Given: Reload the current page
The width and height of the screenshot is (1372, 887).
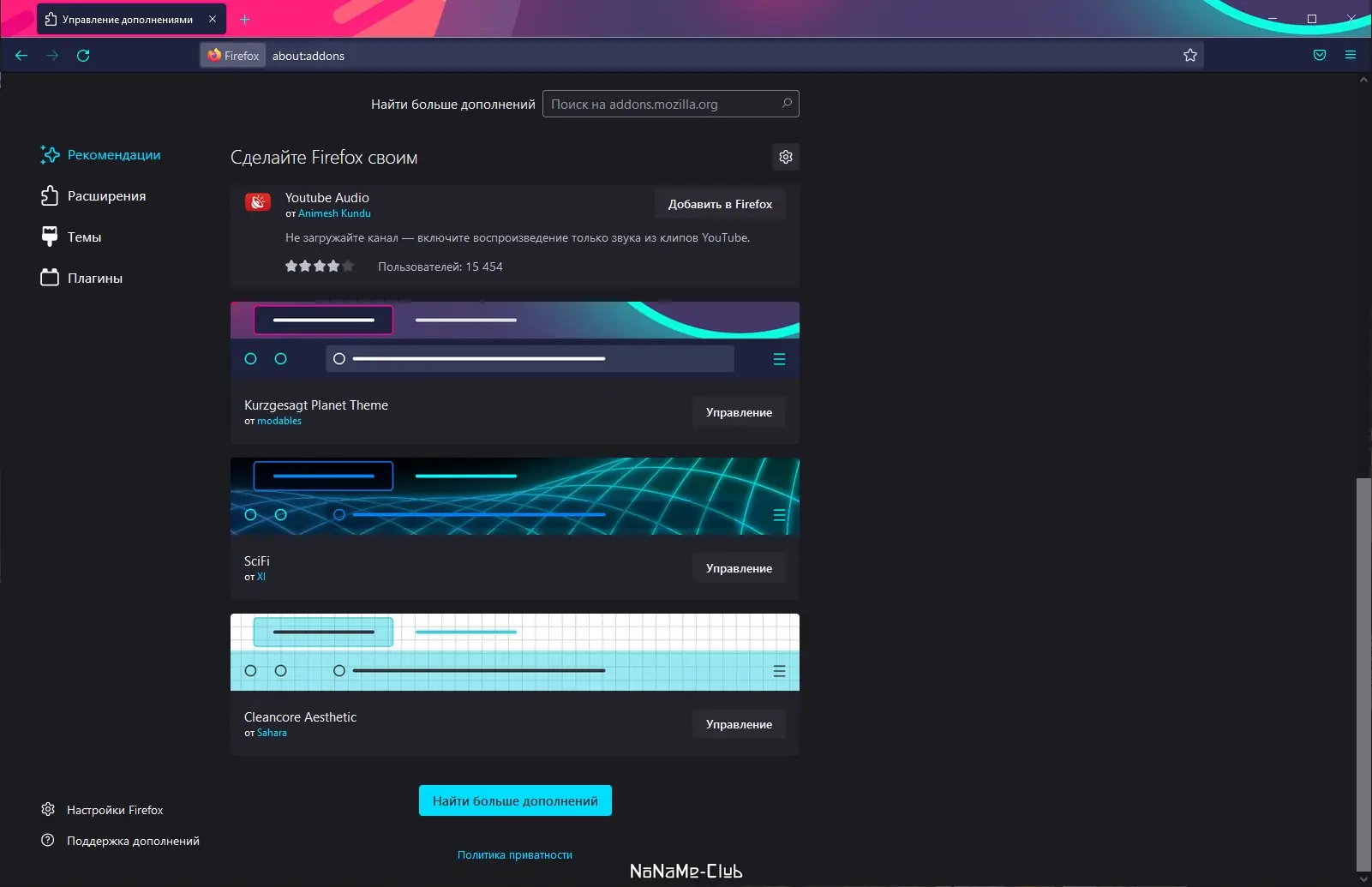Looking at the screenshot, I should tap(83, 56).
